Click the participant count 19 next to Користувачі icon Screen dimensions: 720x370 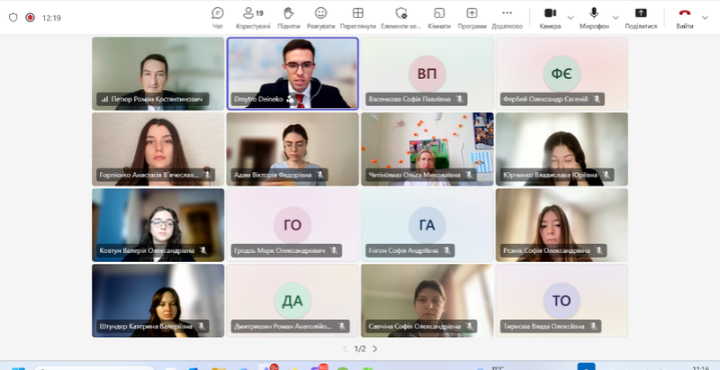tap(259, 13)
